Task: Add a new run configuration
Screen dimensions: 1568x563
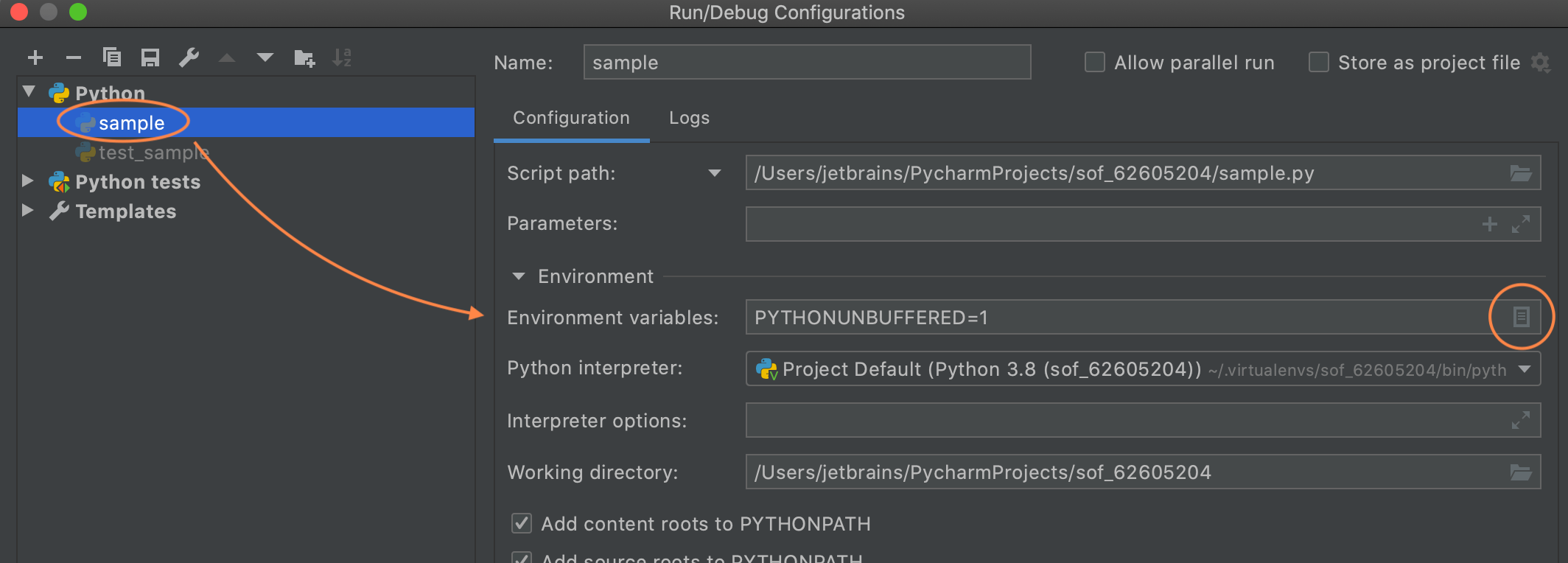Action: coord(35,57)
